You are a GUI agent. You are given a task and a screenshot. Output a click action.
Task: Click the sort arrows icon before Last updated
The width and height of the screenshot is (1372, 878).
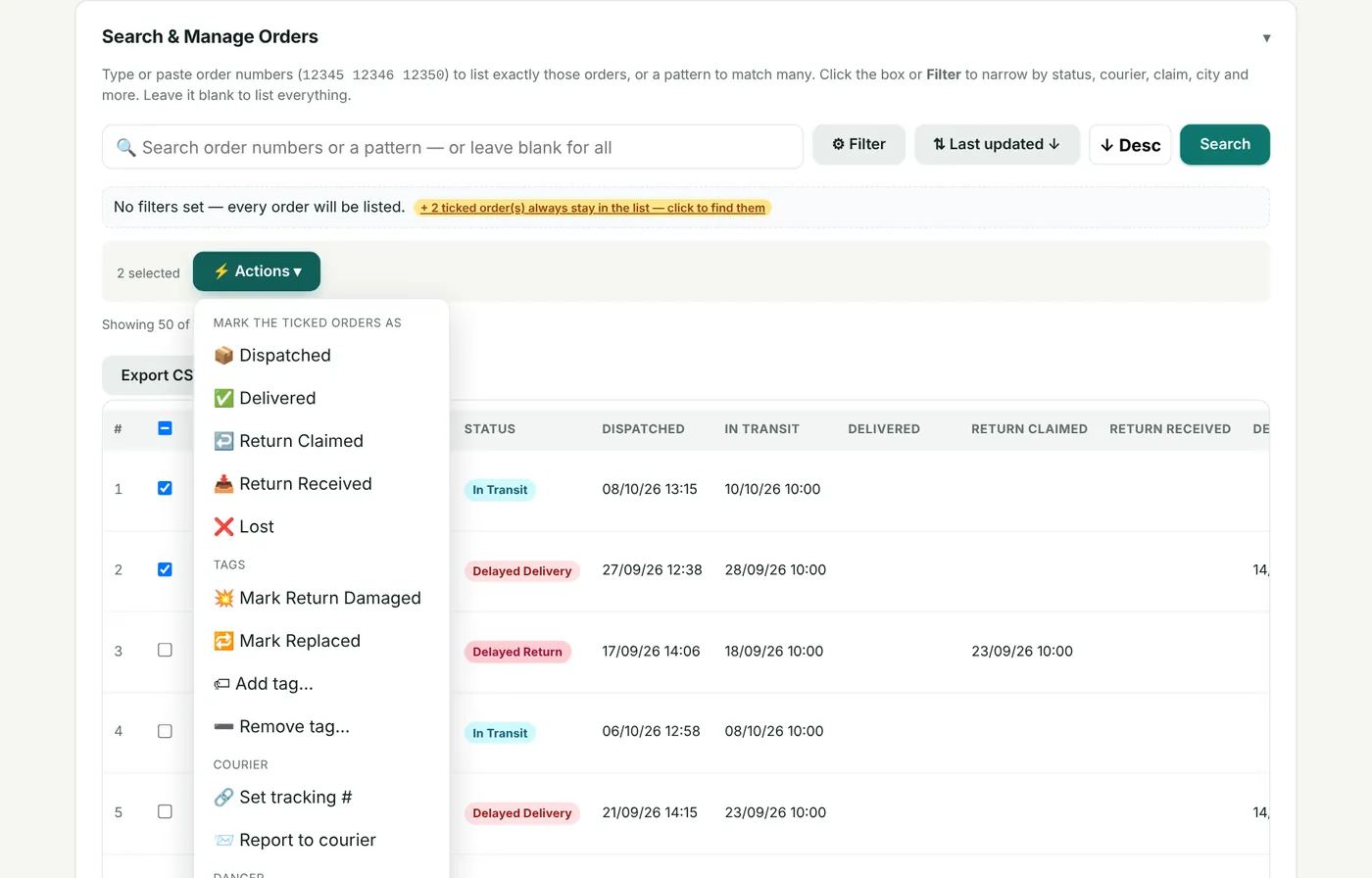coord(939,144)
